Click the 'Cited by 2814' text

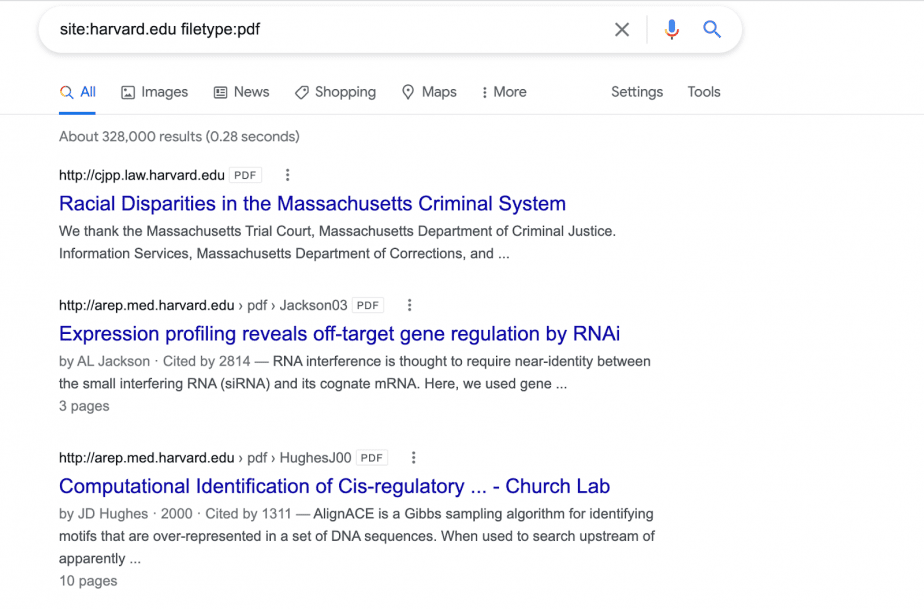[207, 361]
